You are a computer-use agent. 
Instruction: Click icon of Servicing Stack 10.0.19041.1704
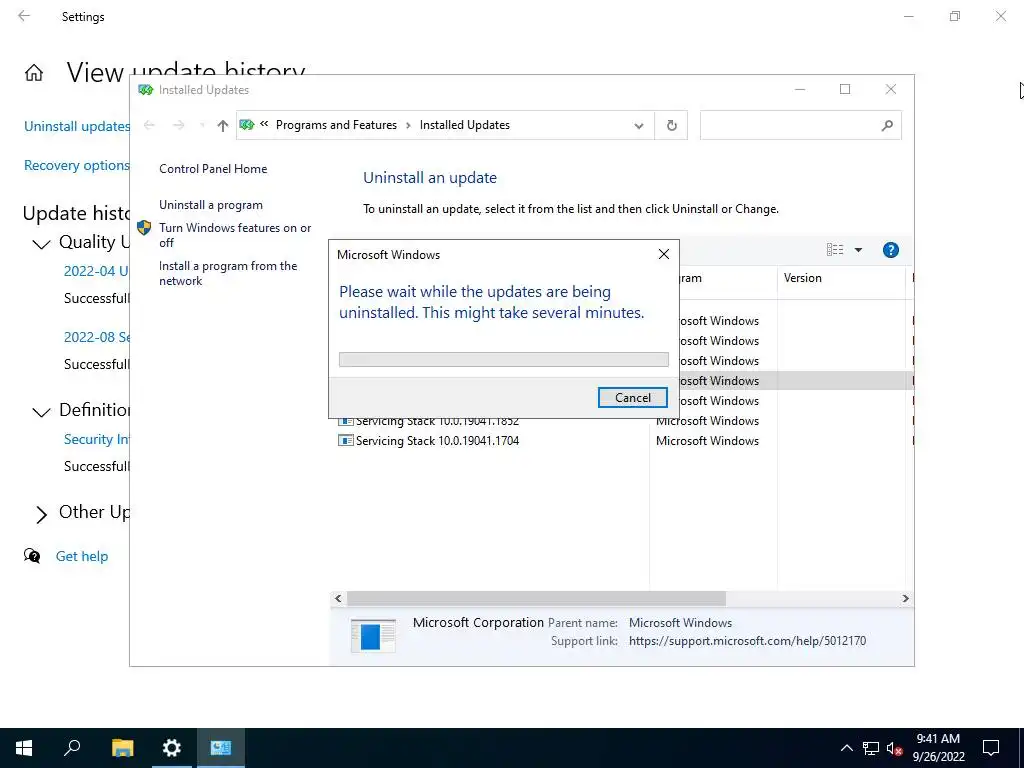pos(345,441)
